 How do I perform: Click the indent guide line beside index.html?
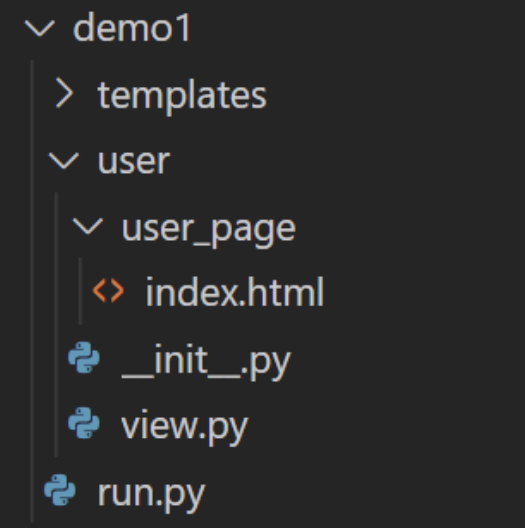tap(80, 291)
